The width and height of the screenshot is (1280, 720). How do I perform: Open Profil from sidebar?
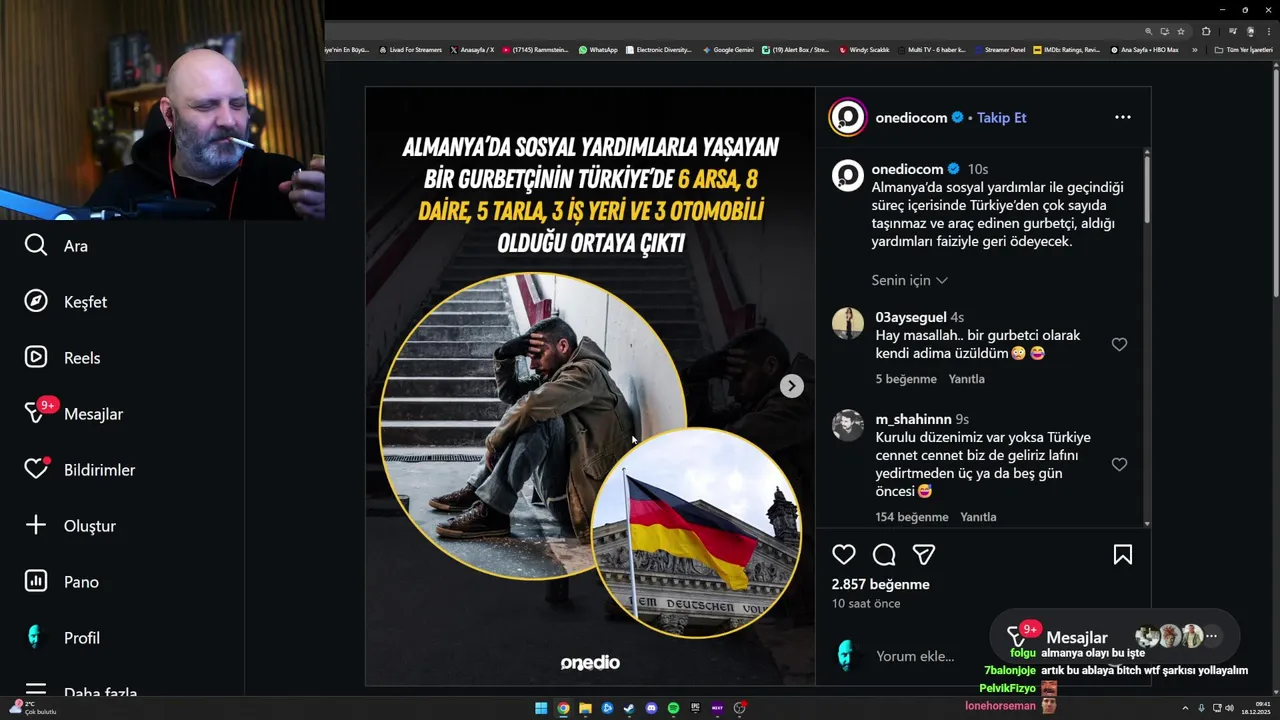pyautogui.click(x=62, y=637)
